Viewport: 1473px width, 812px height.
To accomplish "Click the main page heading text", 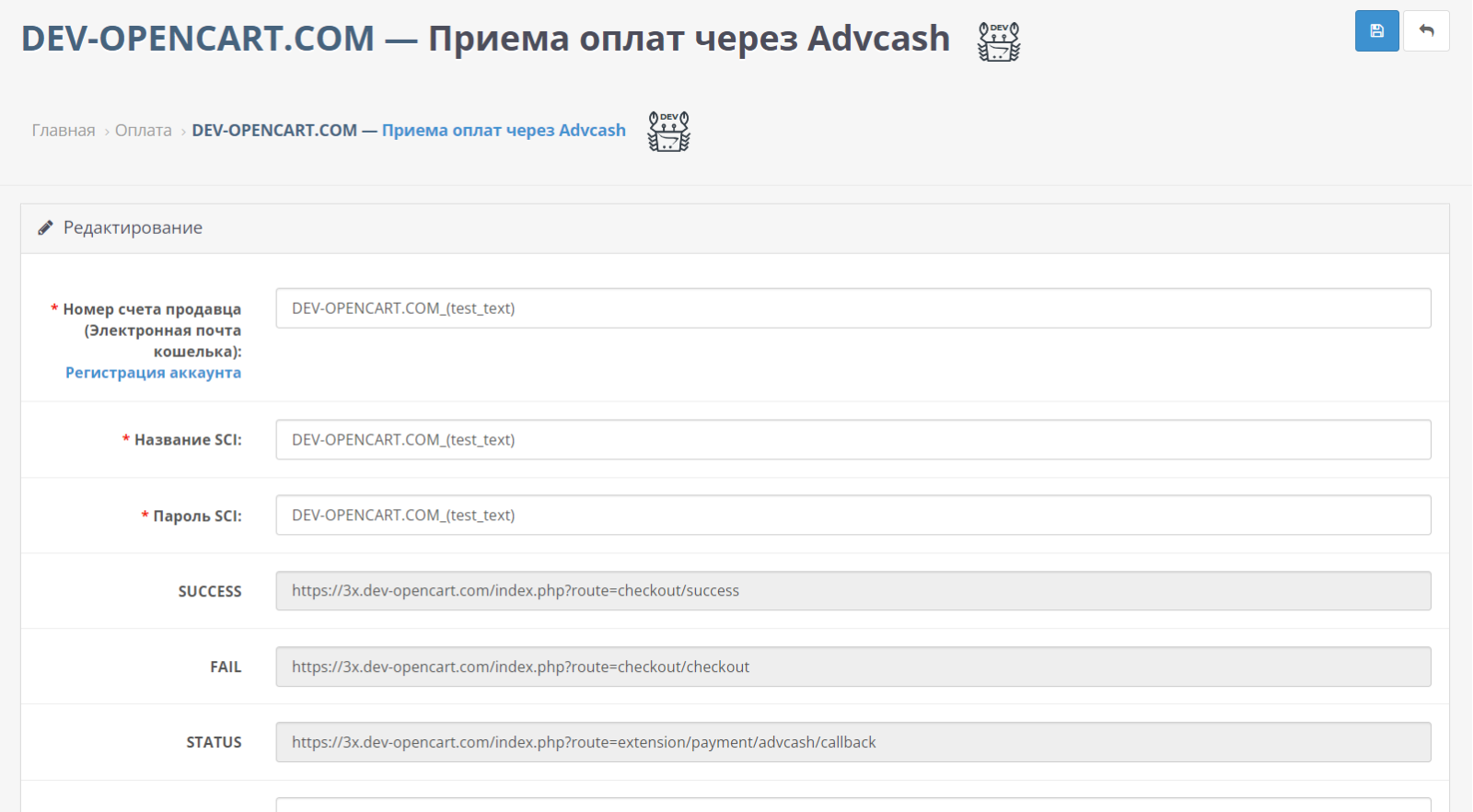I will point(486,39).
